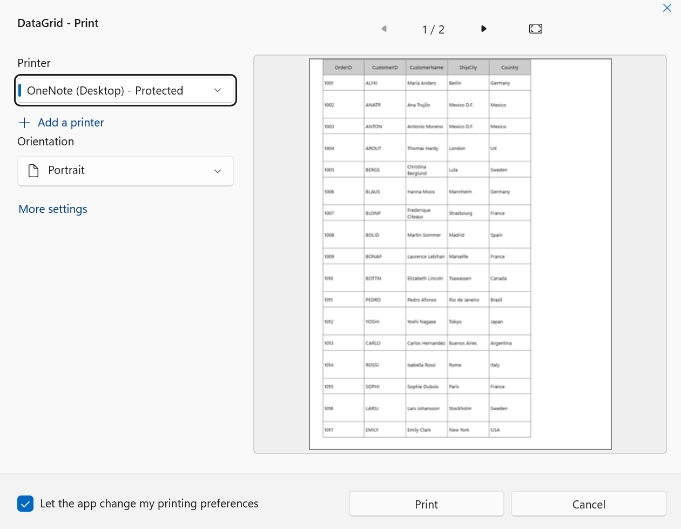
Task: Click the ANATR customer ID cell
Action: click(x=385, y=105)
